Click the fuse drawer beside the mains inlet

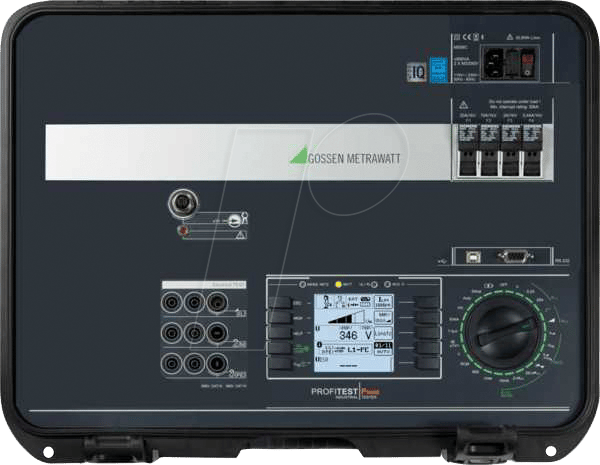coord(513,64)
